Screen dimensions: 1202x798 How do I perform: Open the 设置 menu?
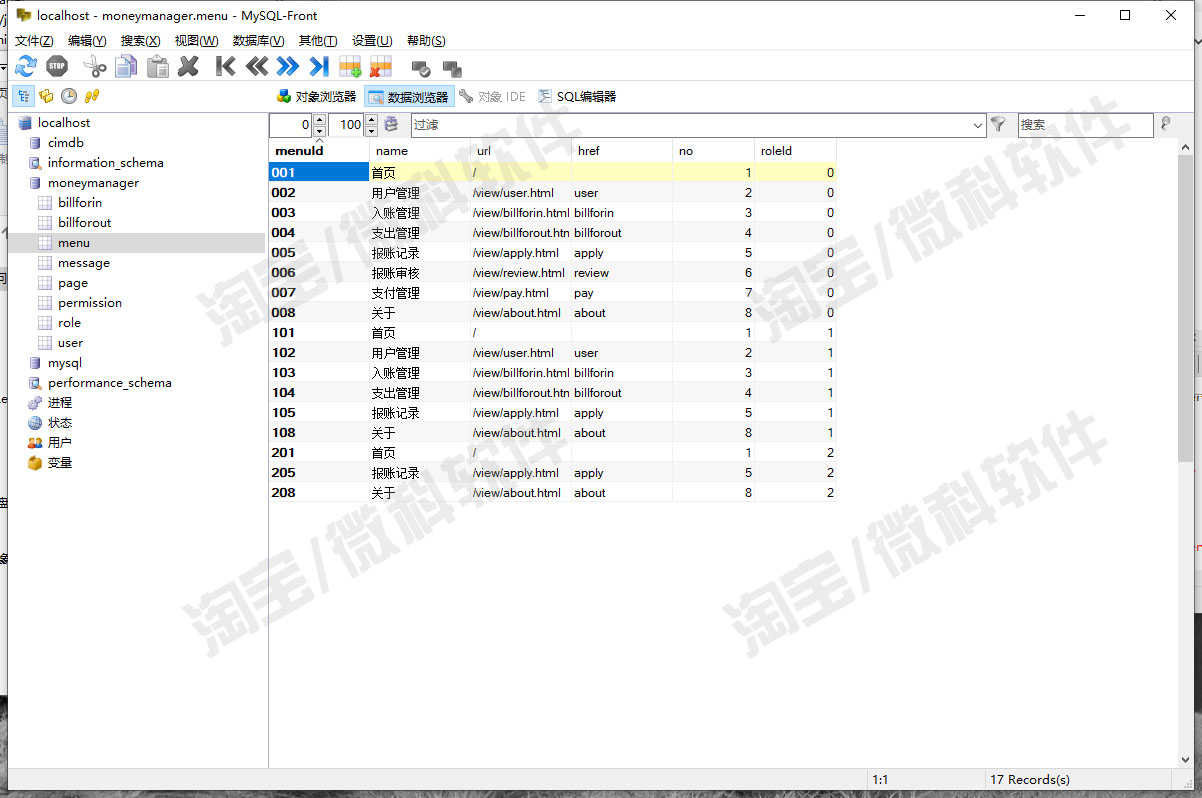tap(372, 40)
